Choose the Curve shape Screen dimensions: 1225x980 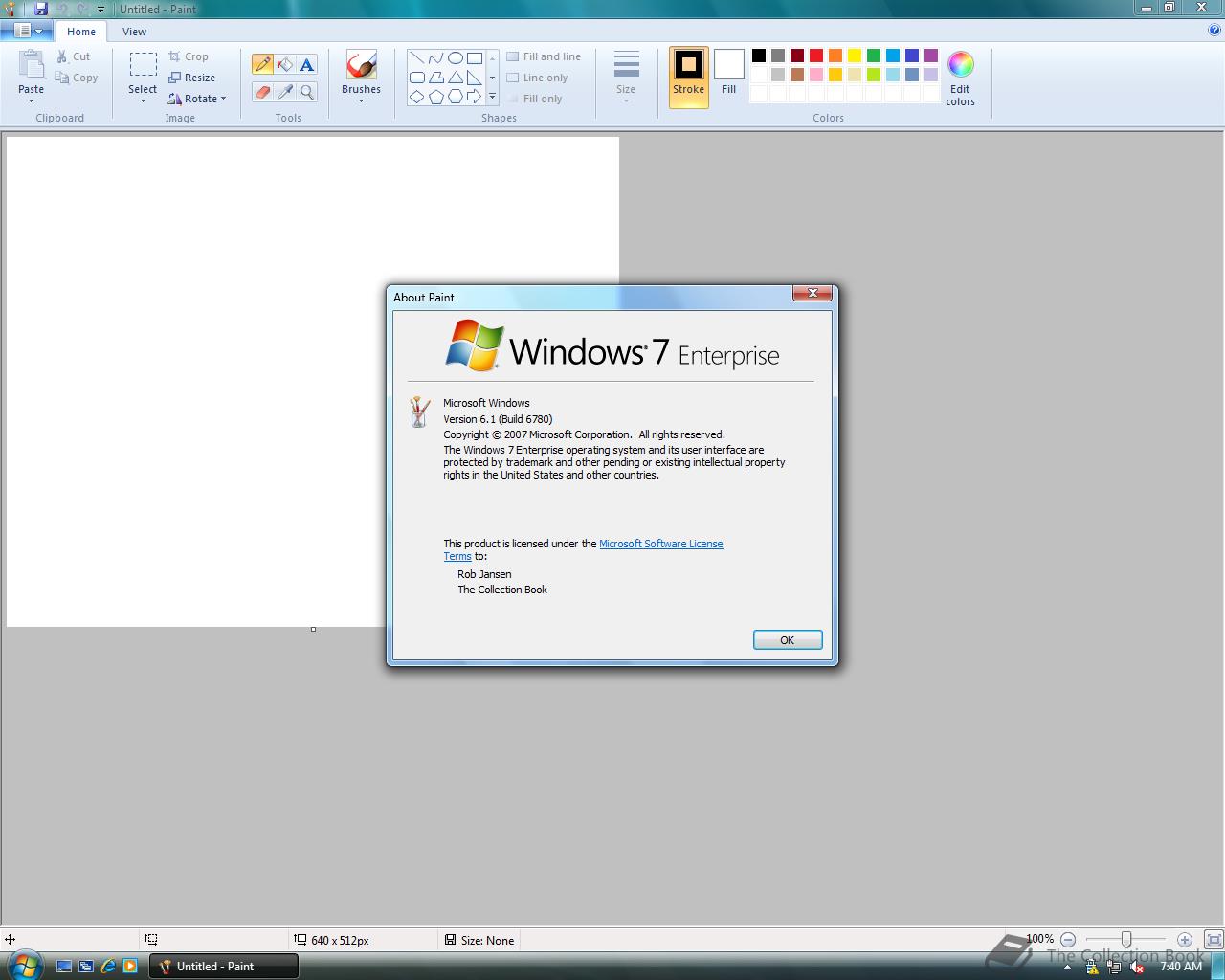point(436,57)
